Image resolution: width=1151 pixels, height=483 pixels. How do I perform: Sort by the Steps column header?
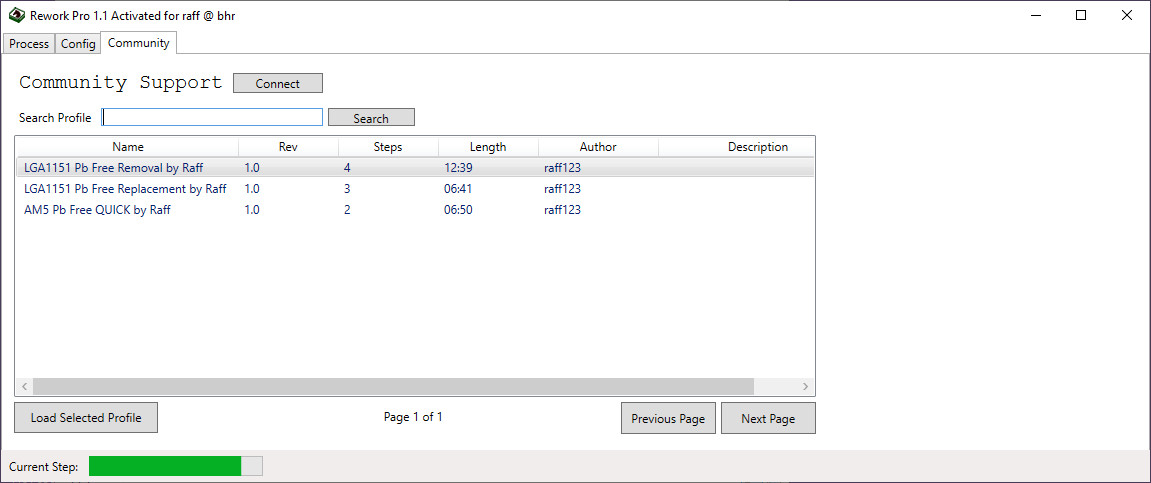tap(388, 147)
